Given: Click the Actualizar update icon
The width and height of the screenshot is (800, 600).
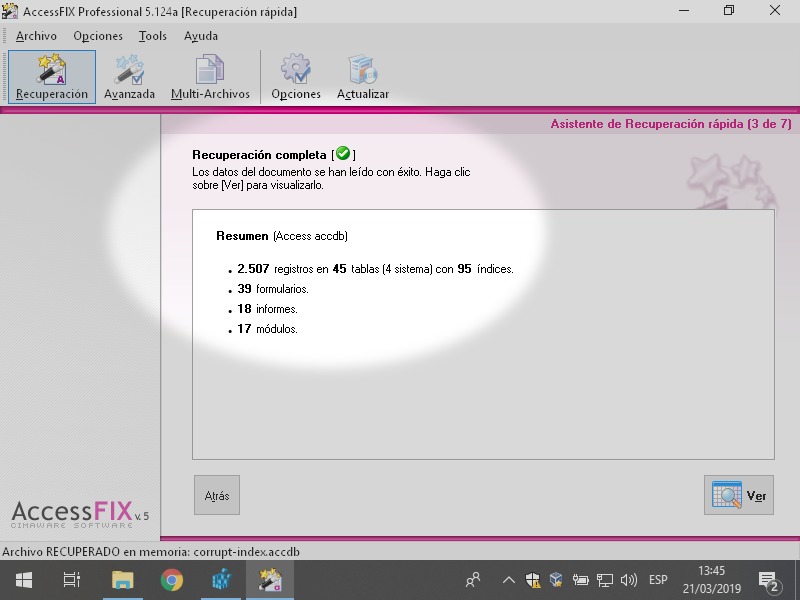Looking at the screenshot, I should coord(362,75).
